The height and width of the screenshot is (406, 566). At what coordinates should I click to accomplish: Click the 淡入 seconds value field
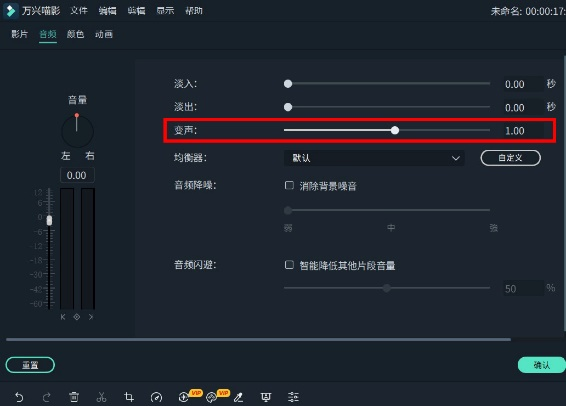coord(523,84)
